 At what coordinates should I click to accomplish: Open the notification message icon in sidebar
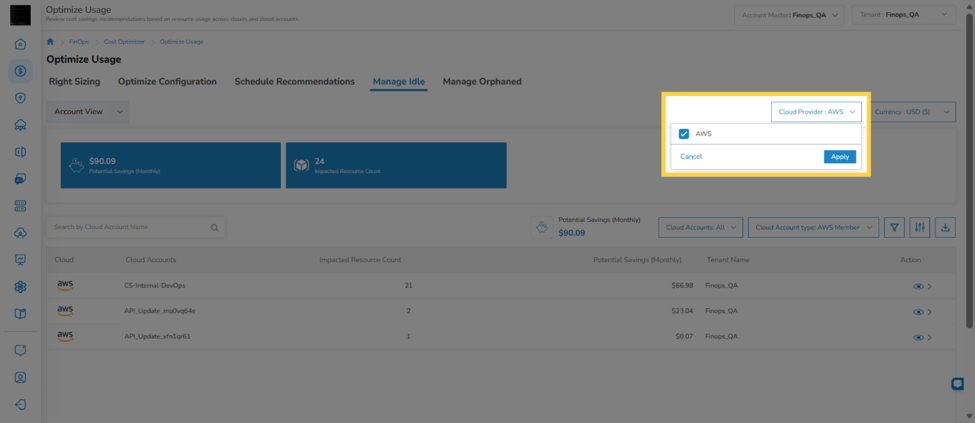click(x=20, y=350)
